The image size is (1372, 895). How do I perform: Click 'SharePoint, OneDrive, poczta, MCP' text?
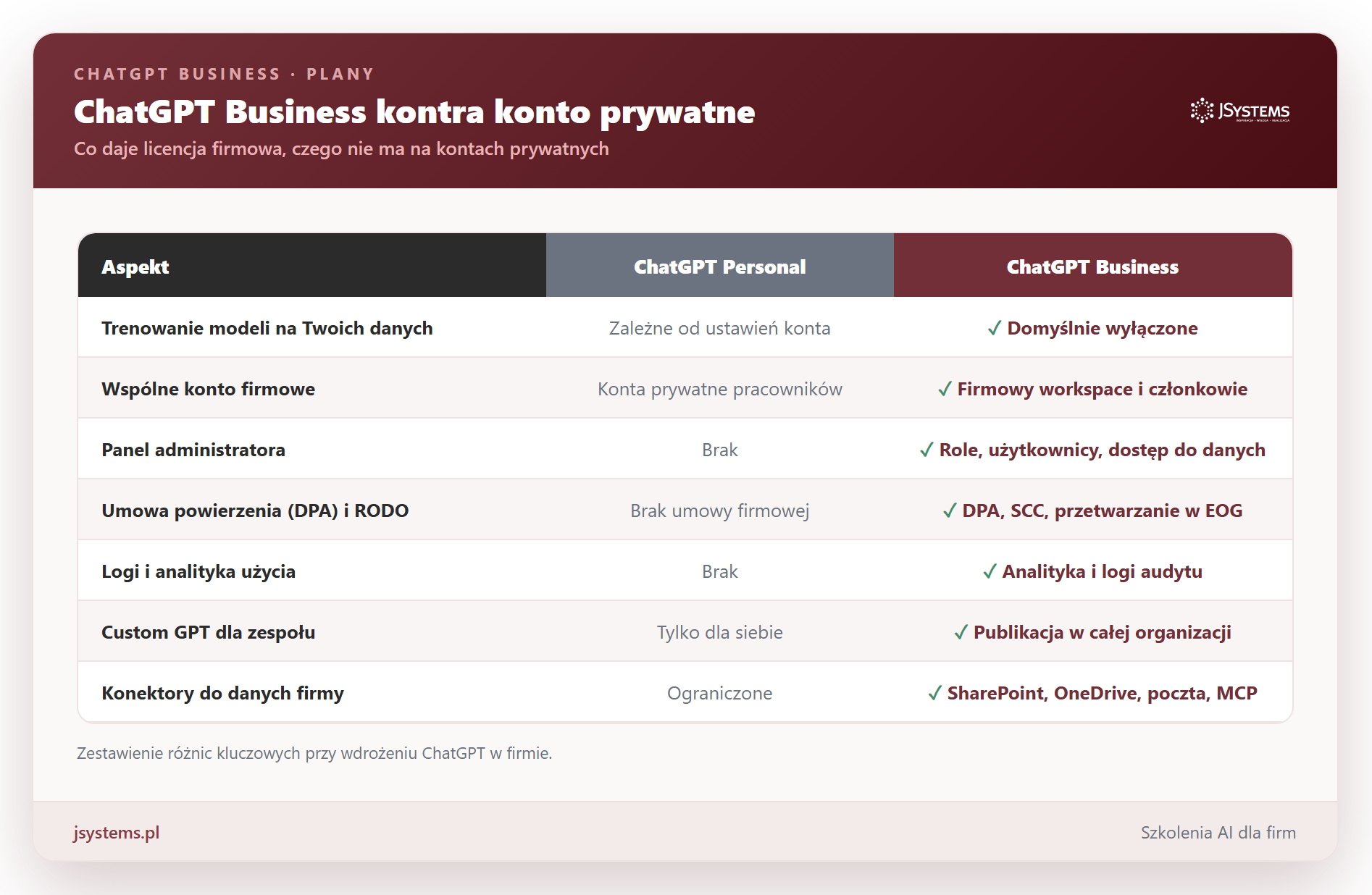click(x=1103, y=693)
